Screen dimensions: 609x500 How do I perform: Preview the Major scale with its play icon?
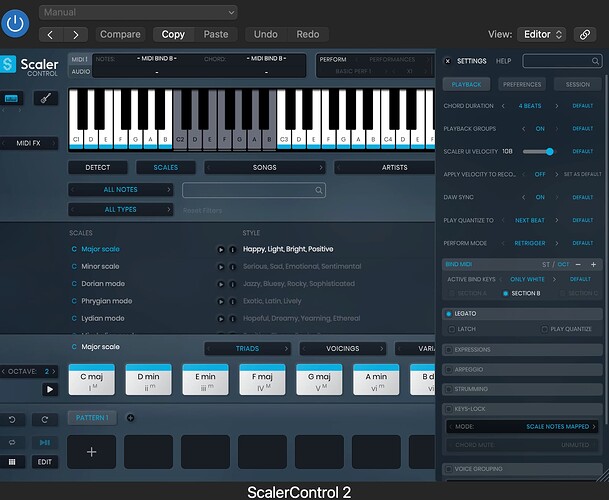[220, 249]
